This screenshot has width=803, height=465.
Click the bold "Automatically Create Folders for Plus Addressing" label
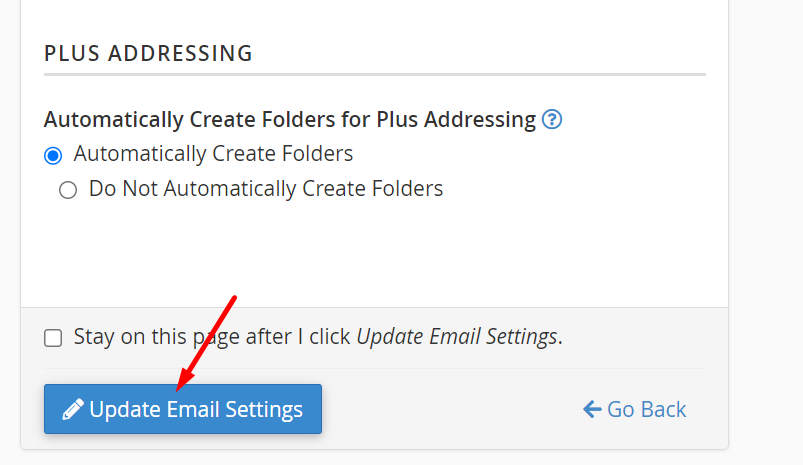pyautogui.click(x=290, y=120)
